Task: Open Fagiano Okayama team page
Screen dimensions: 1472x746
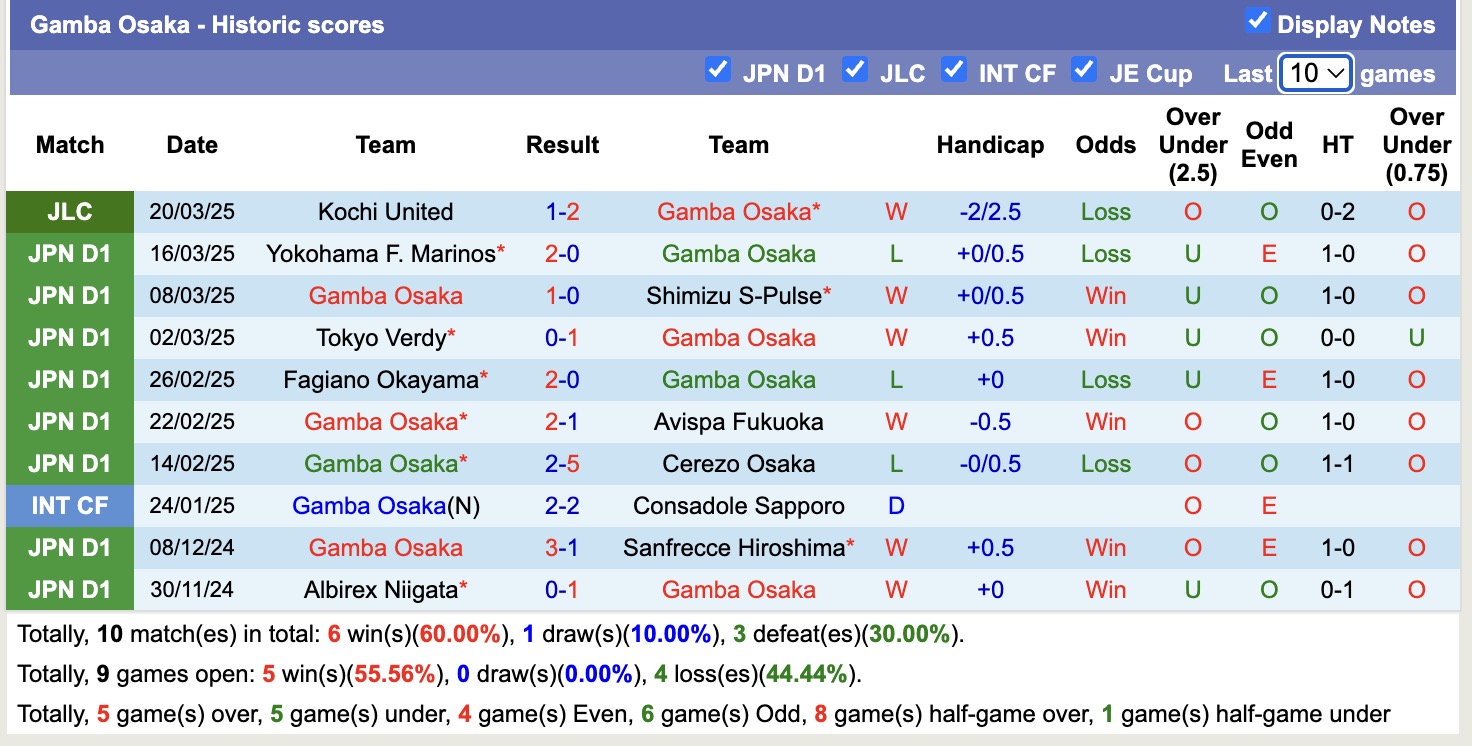Action: pyautogui.click(x=380, y=380)
